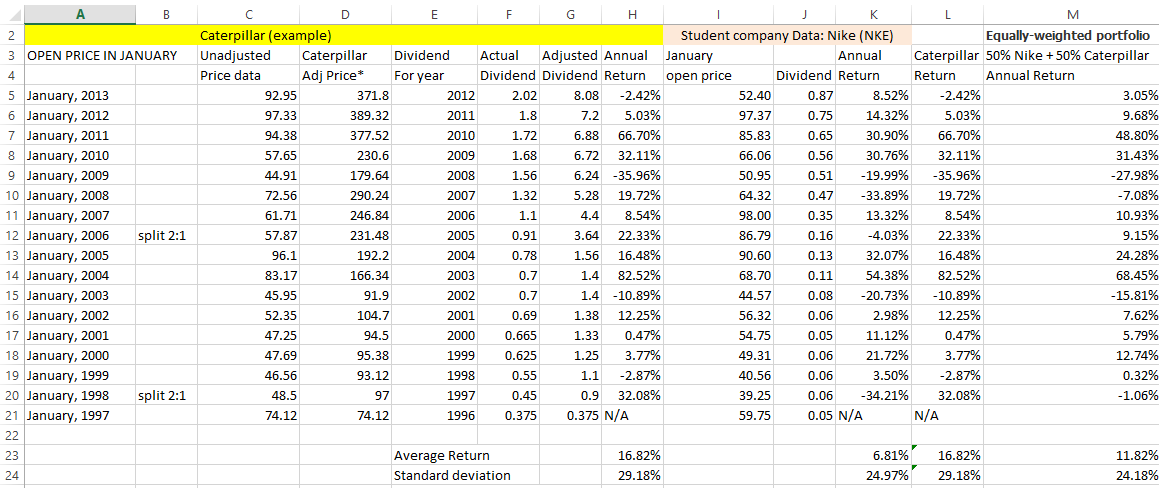The image size is (1159, 488).
Task: Select the column A header
Action: [79, 14]
